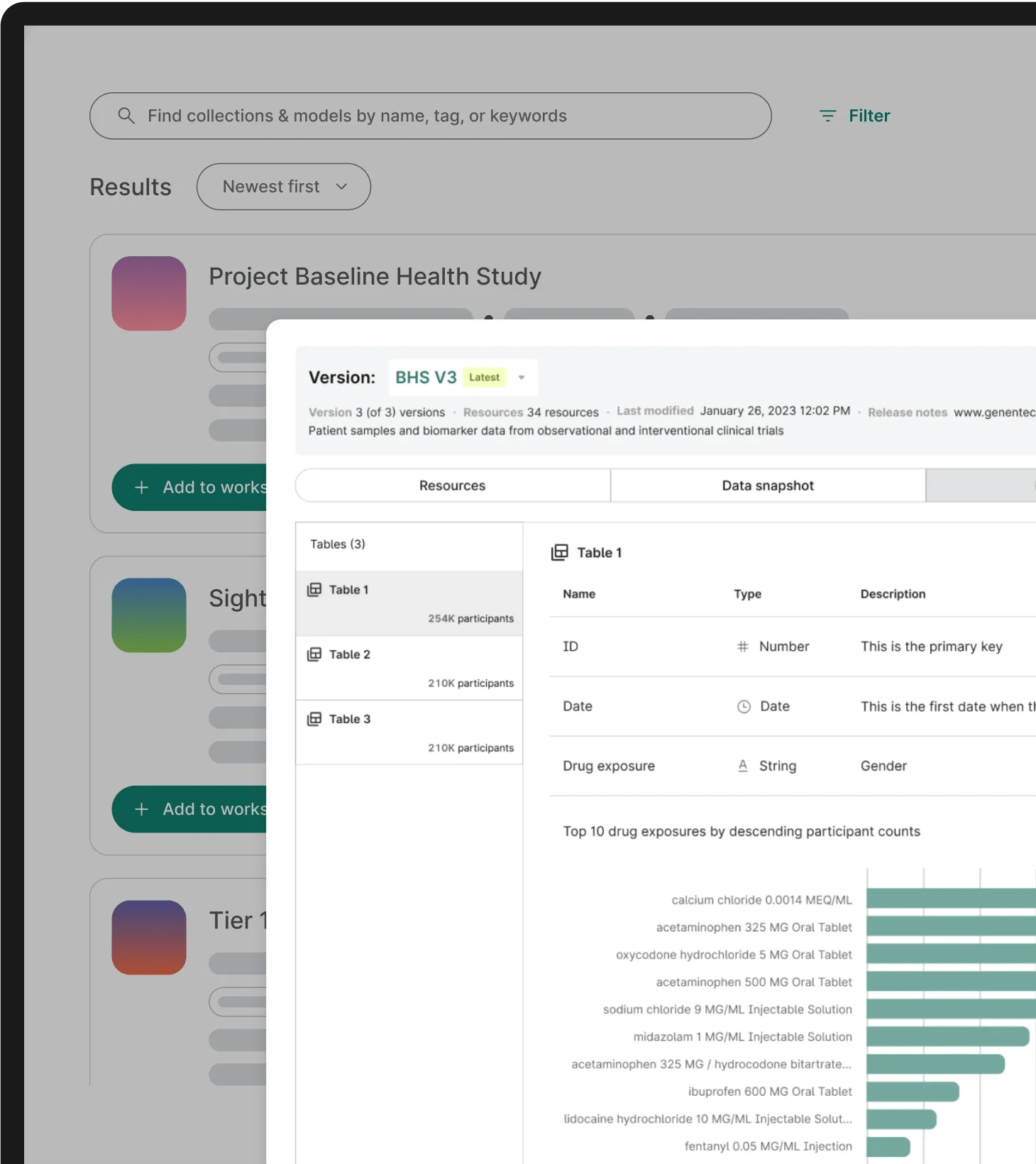This screenshot has width=1036, height=1164.
Task: Click the Table 2 grid icon in sidebar
Action: (314, 654)
